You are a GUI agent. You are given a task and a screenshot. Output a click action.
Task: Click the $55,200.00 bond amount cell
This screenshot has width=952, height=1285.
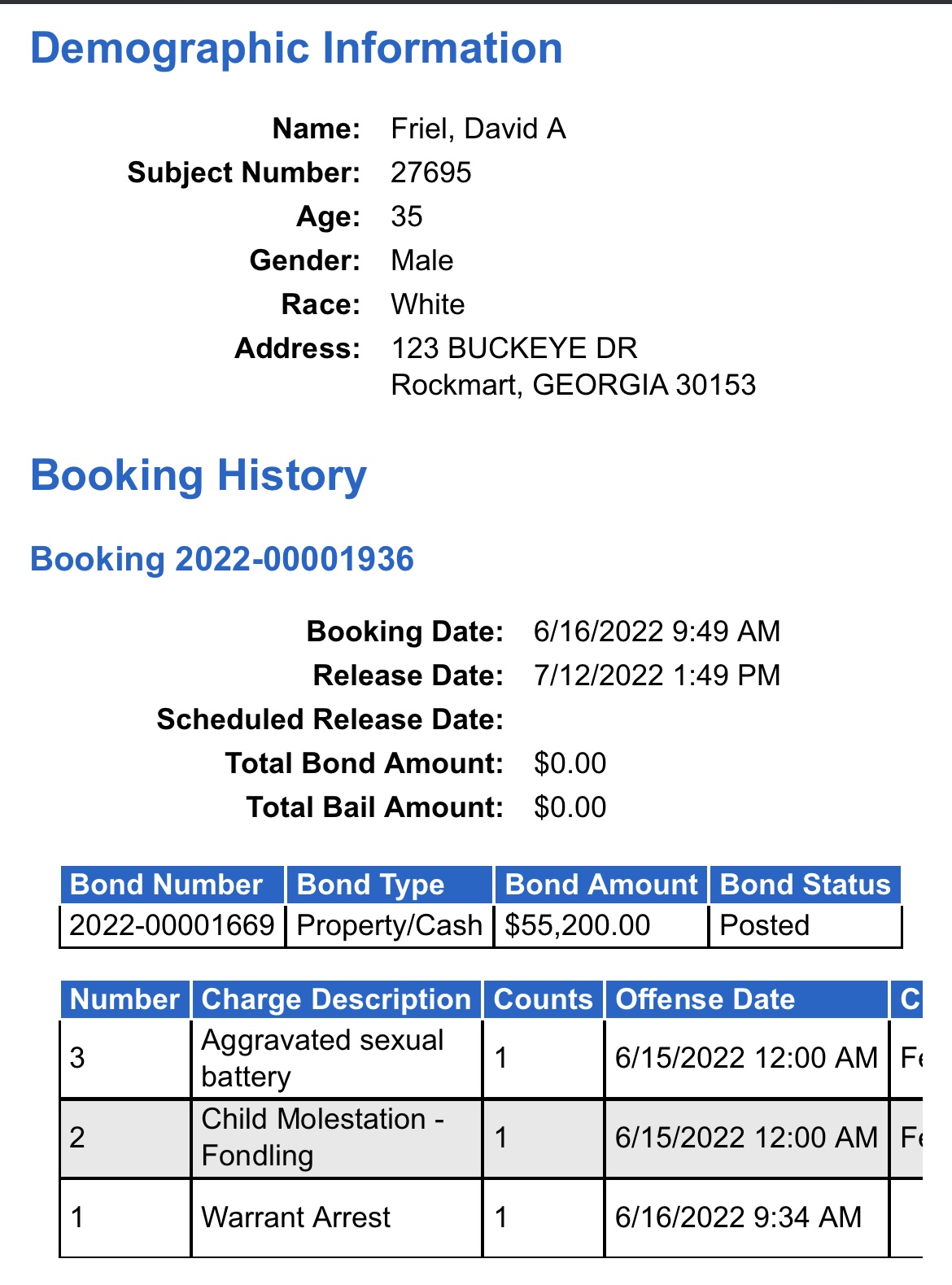coord(601,925)
